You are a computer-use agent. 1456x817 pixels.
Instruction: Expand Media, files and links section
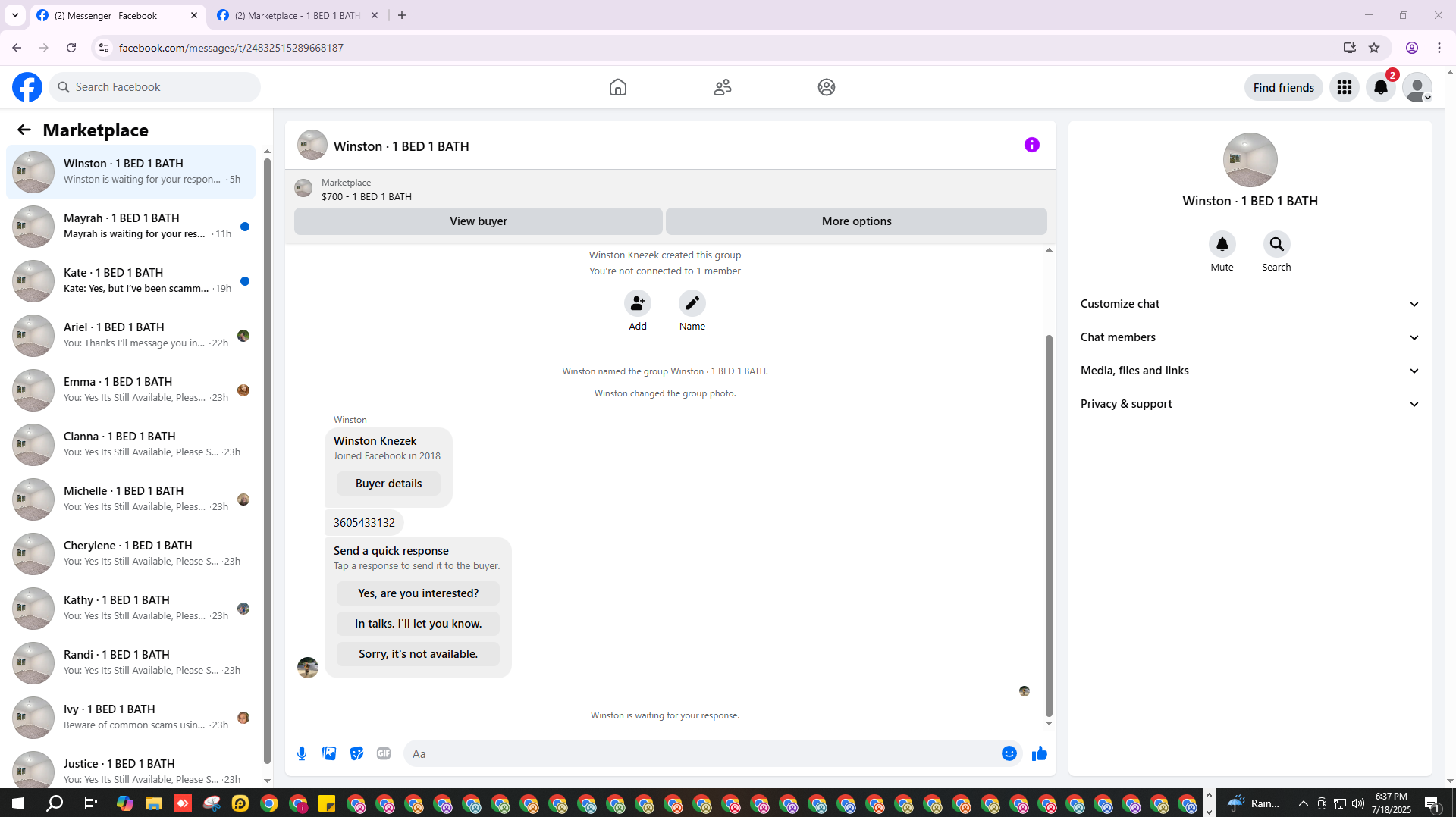[1250, 371]
